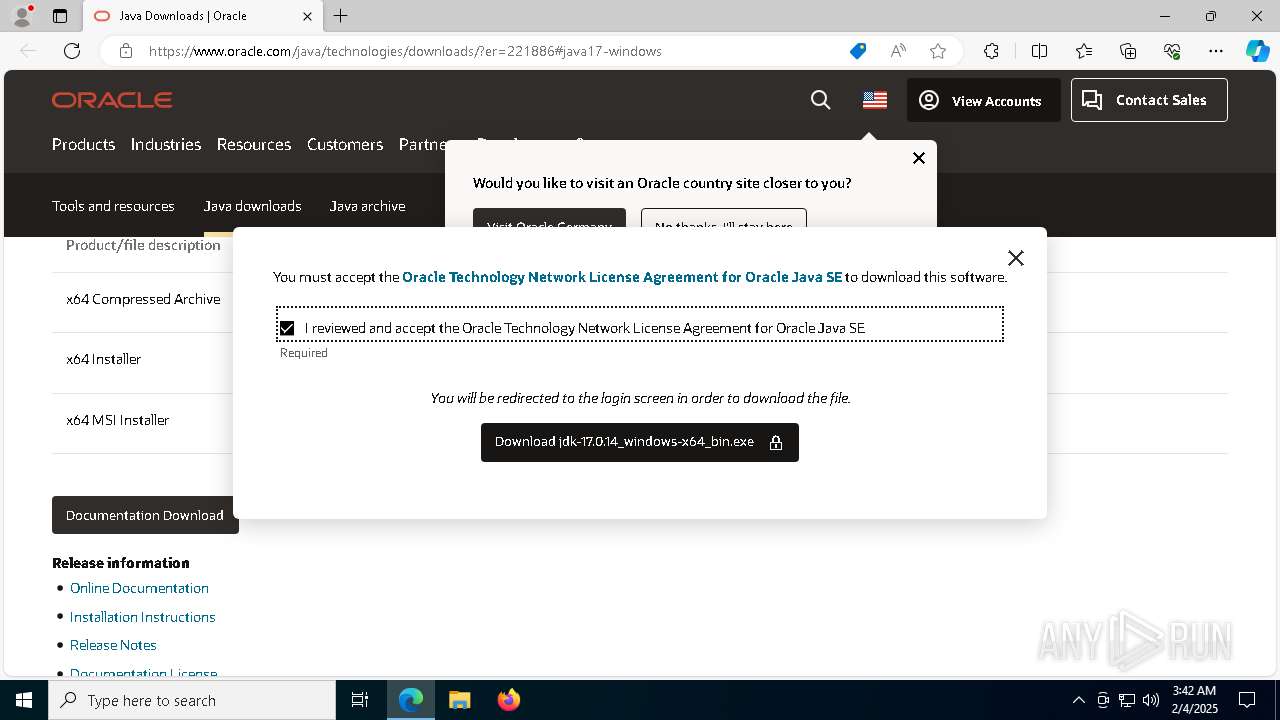Open the Industries menu
This screenshot has width=1280, height=720.
click(x=166, y=144)
